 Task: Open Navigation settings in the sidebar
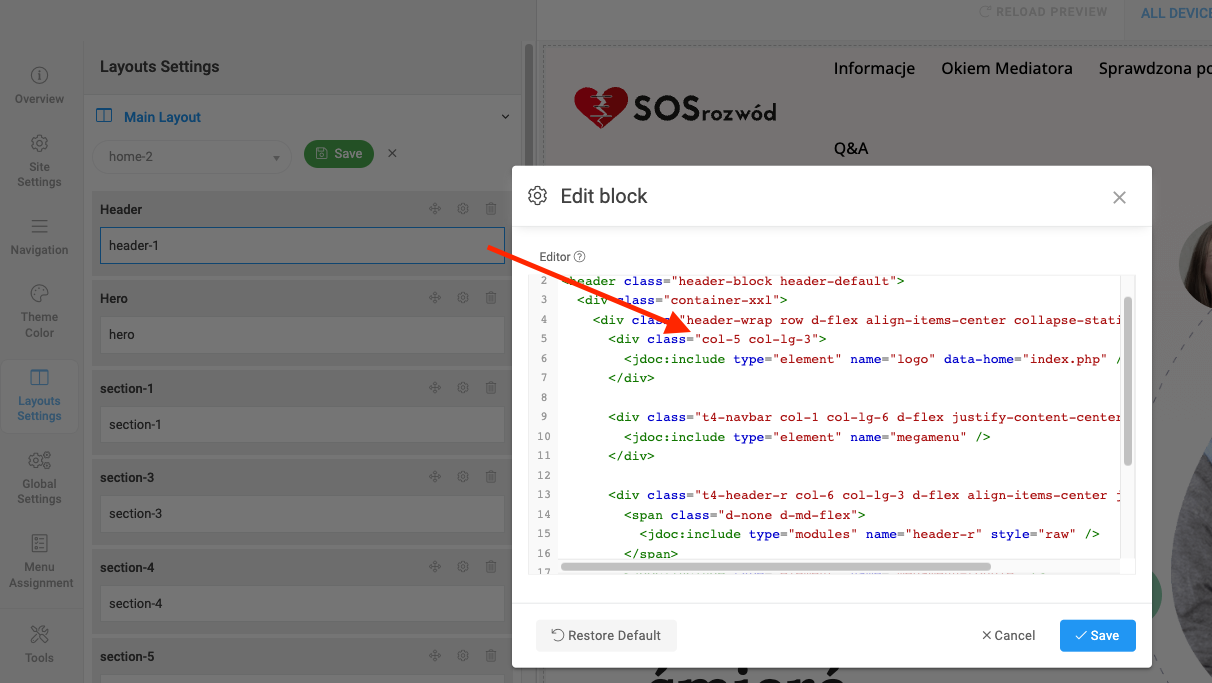(39, 237)
